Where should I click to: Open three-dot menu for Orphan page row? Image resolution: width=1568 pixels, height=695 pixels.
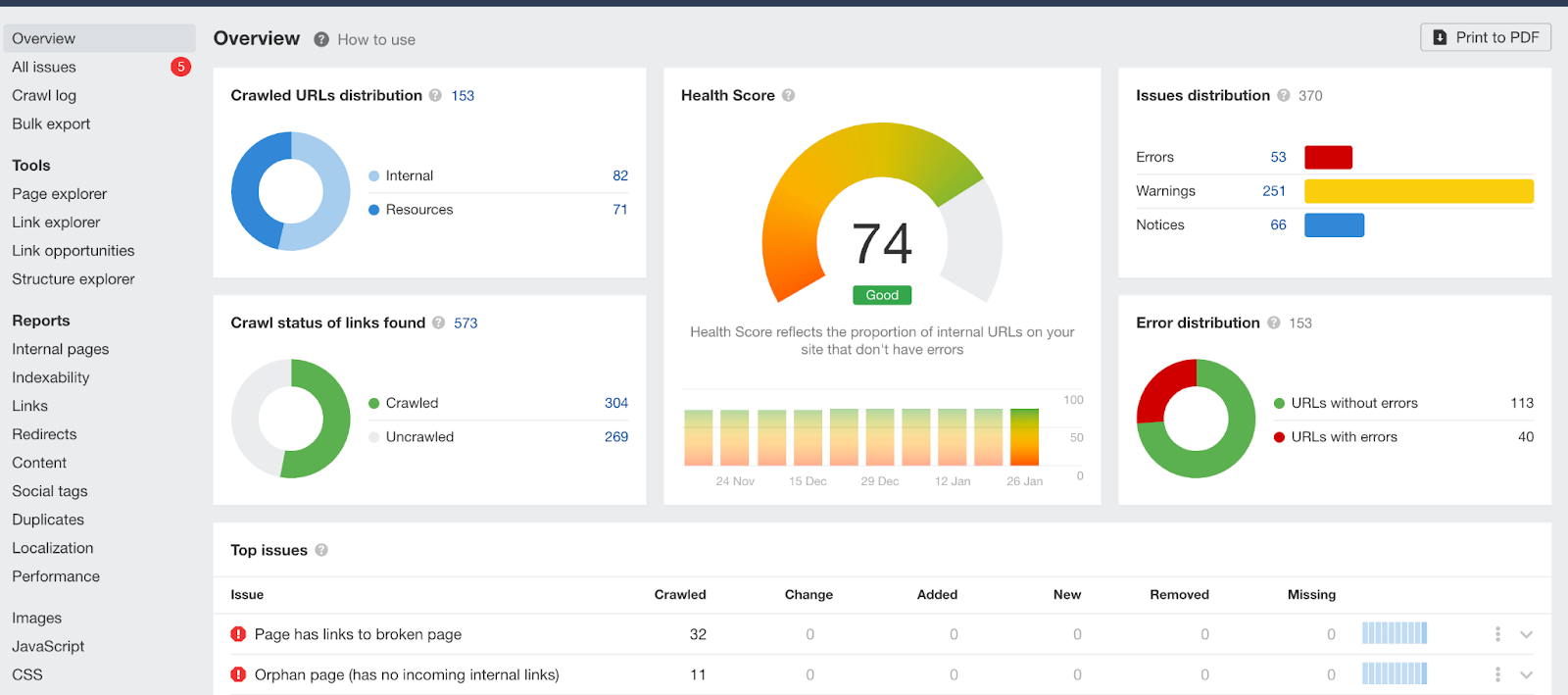pyautogui.click(x=1497, y=674)
